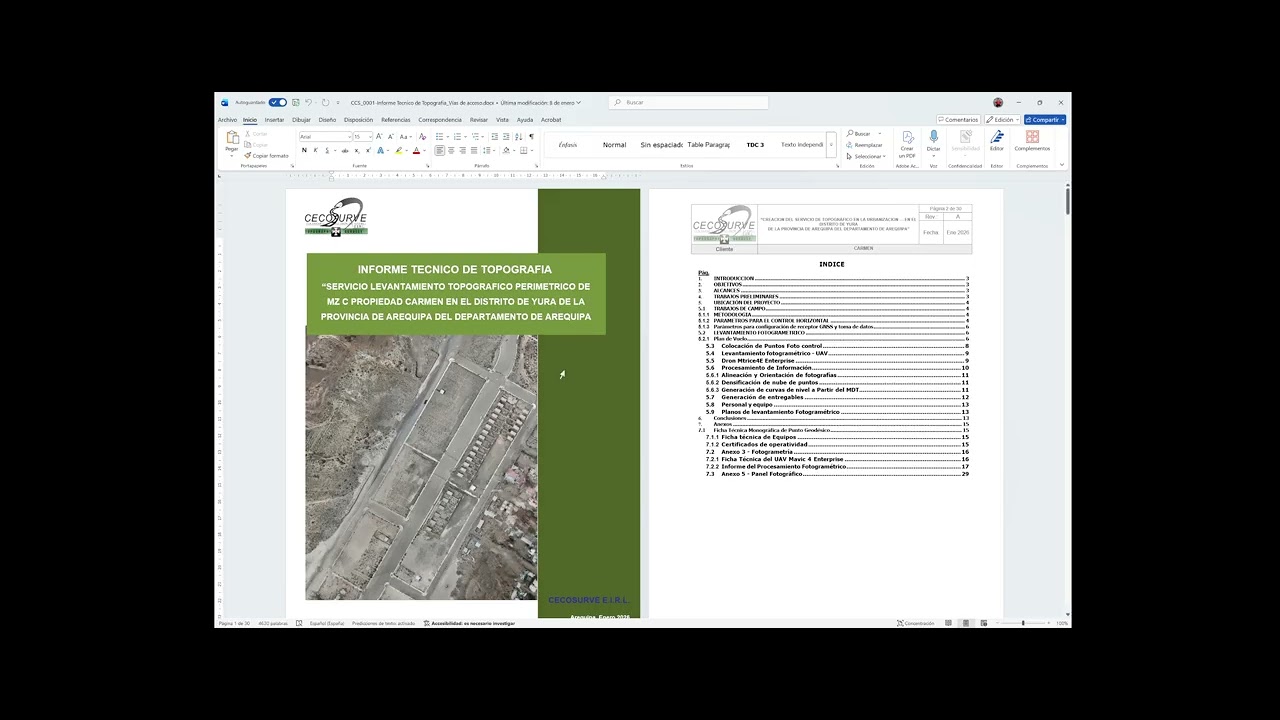Open the Edición mode dropdown

coord(1001,120)
